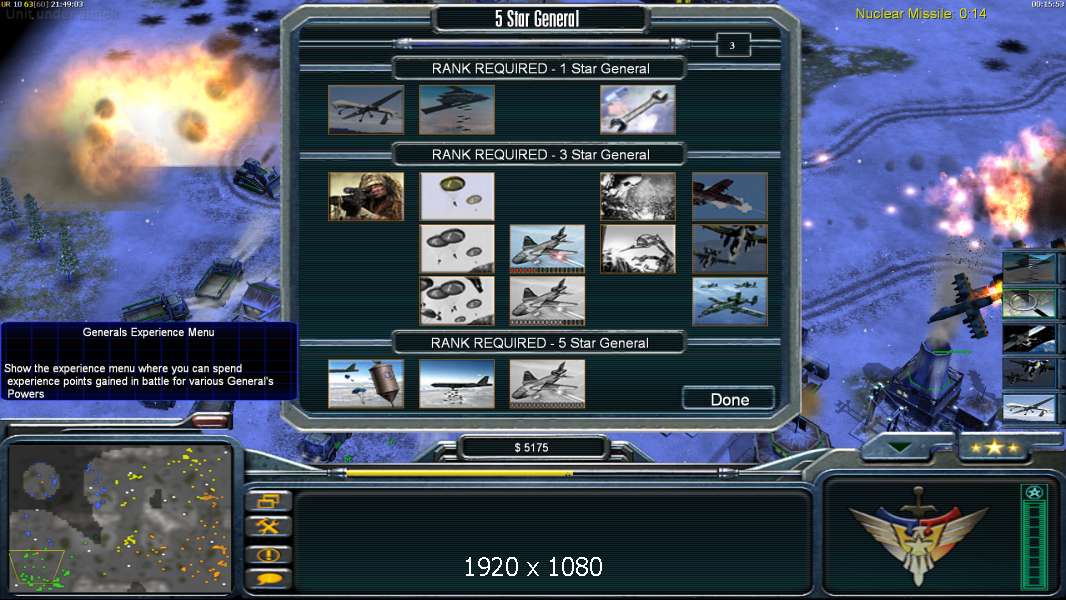Click the crossed hammer and wrench button
The height and width of the screenshot is (600, 1066).
[269, 527]
